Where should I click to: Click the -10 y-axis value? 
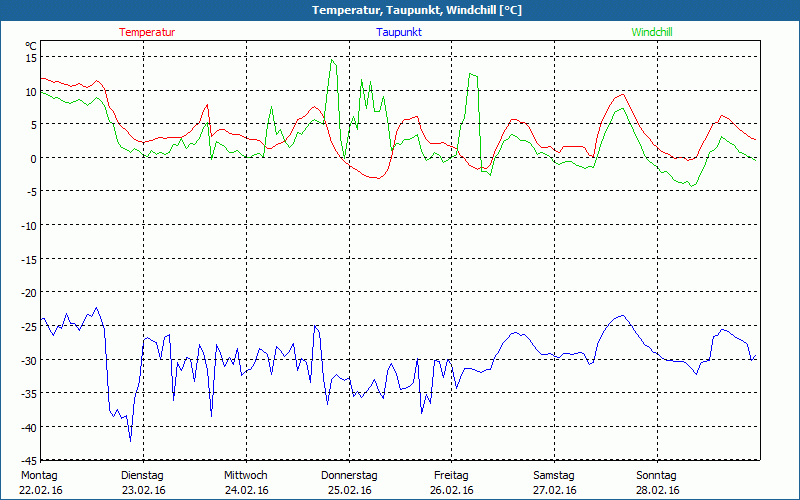pos(29,227)
